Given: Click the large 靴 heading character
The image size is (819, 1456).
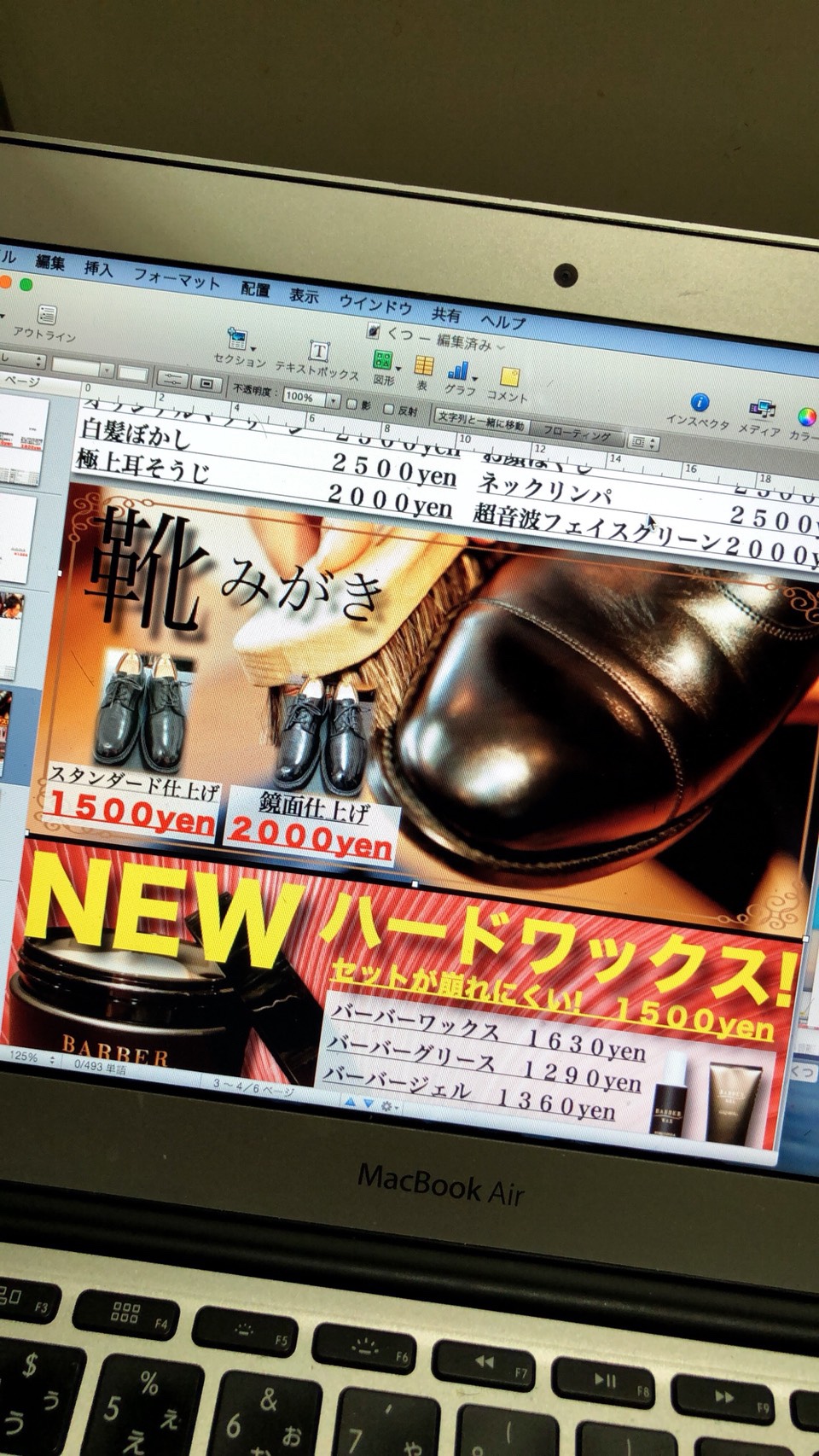Looking at the screenshot, I should [147, 571].
